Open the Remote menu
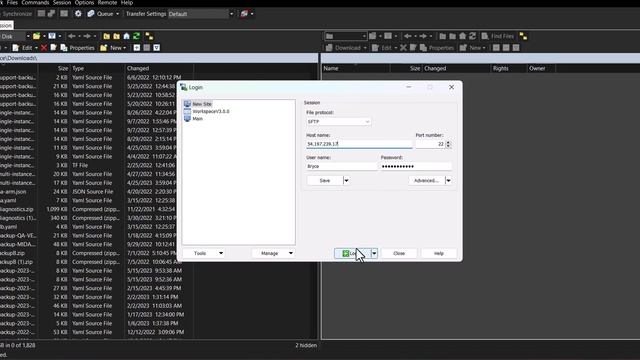640x360 pixels. click(107, 3)
